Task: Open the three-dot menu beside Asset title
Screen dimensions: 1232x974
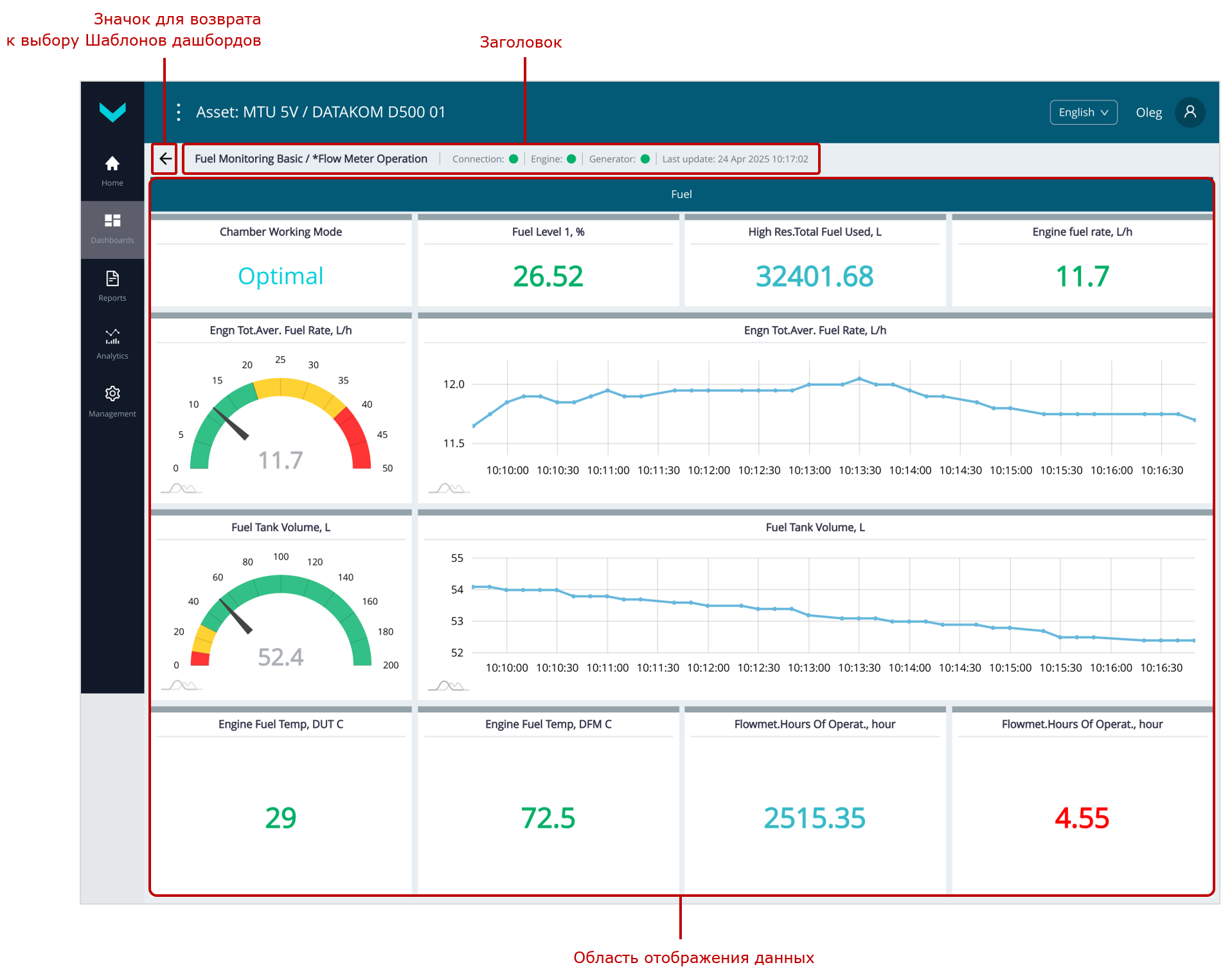Action: point(179,113)
